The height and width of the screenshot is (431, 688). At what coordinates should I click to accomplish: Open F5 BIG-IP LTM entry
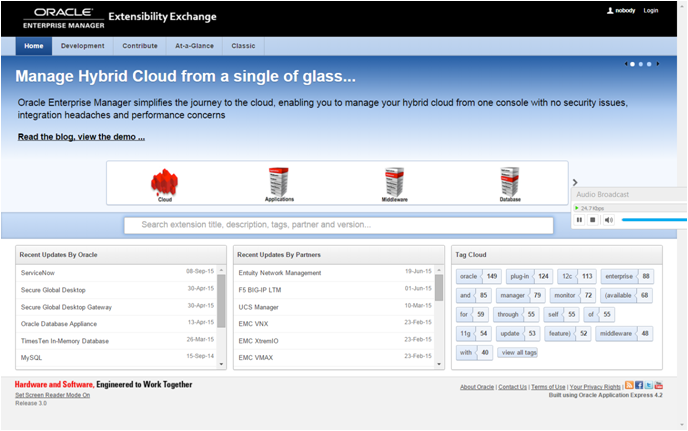click(260, 290)
